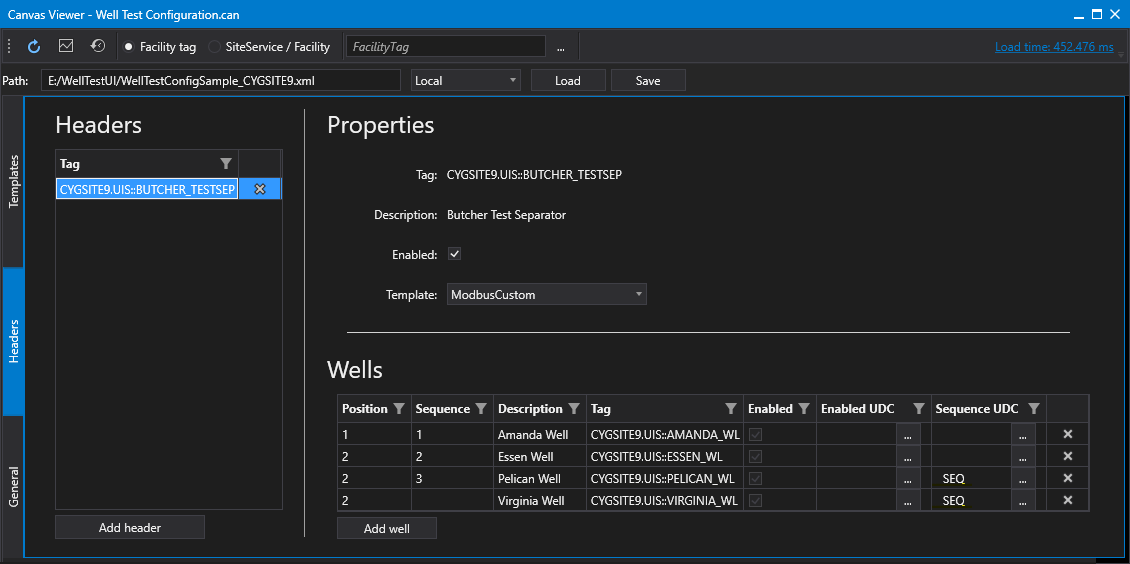Screen dimensions: 1130x564
Task: Remove the BUTCHER_TESTSEP header with X icon
Action: pyautogui.click(x=260, y=189)
